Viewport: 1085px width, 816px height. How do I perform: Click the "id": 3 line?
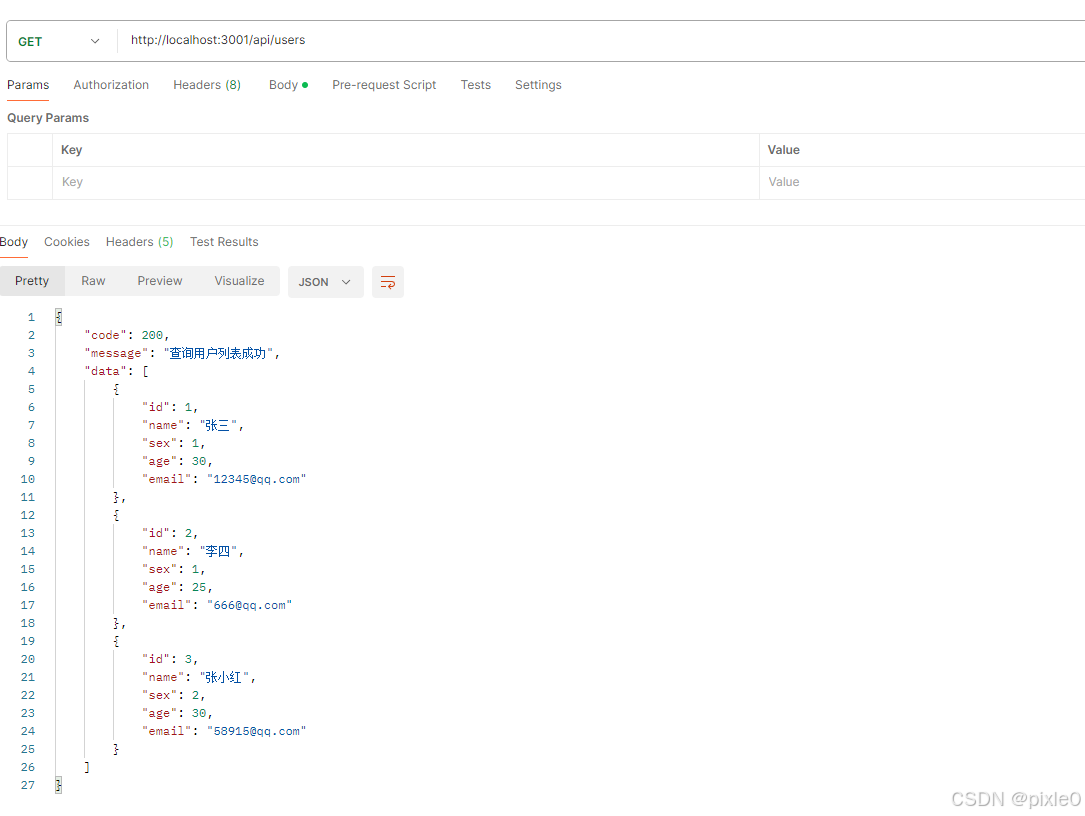pos(170,660)
